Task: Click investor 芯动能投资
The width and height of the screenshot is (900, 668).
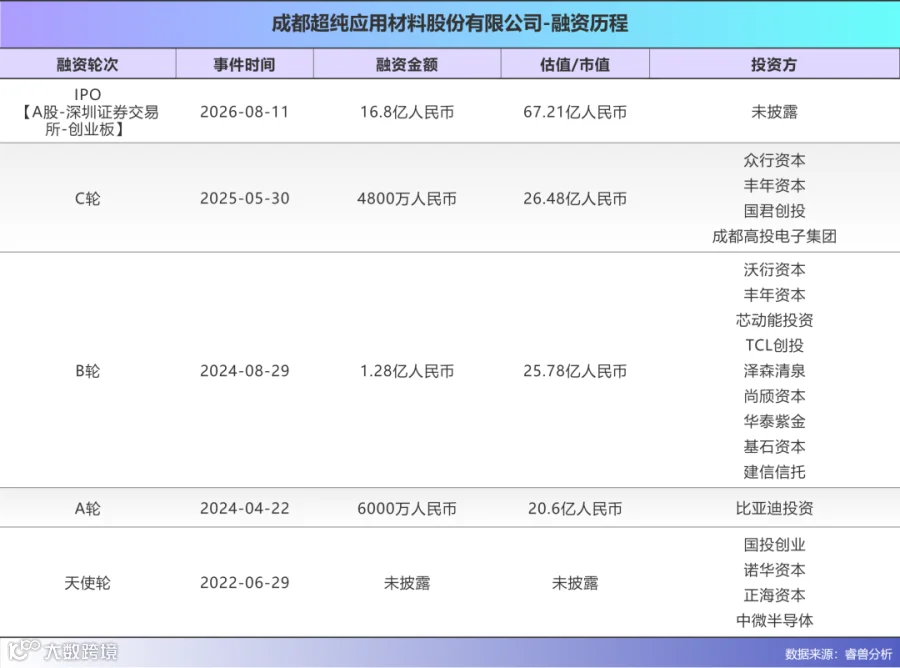Action: tap(774, 320)
